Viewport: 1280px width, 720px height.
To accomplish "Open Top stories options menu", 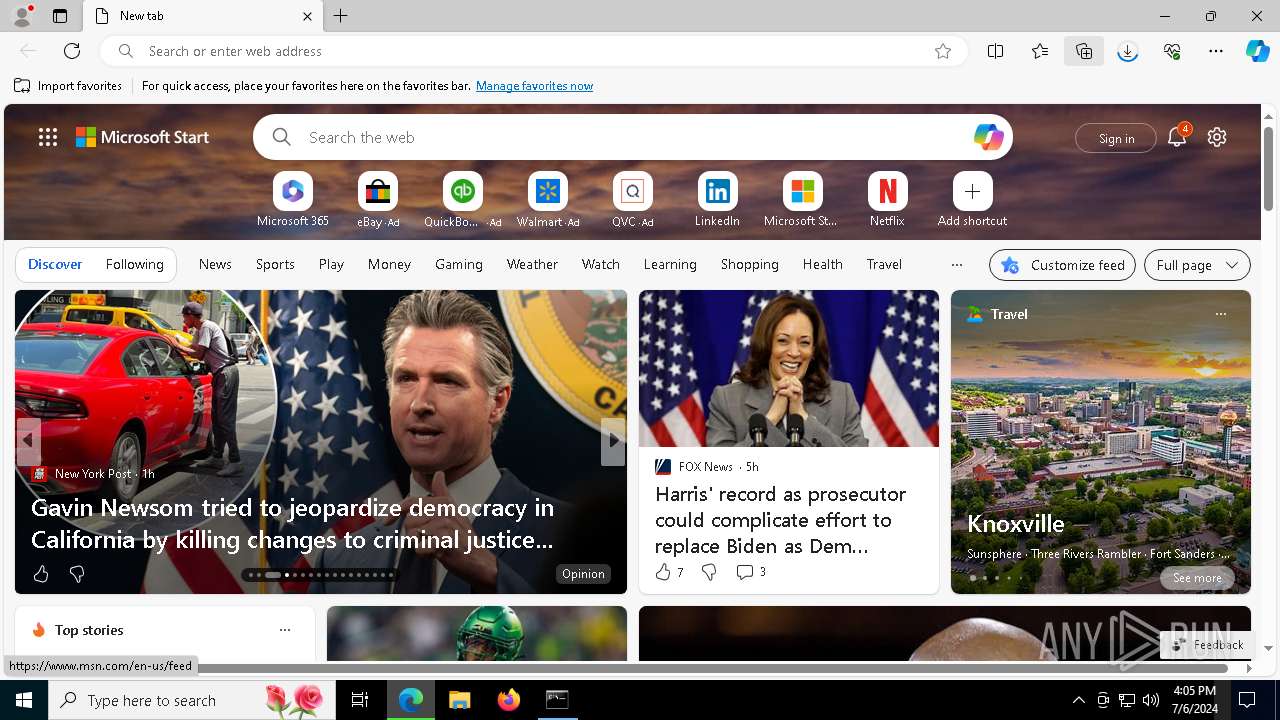I will coord(285,630).
